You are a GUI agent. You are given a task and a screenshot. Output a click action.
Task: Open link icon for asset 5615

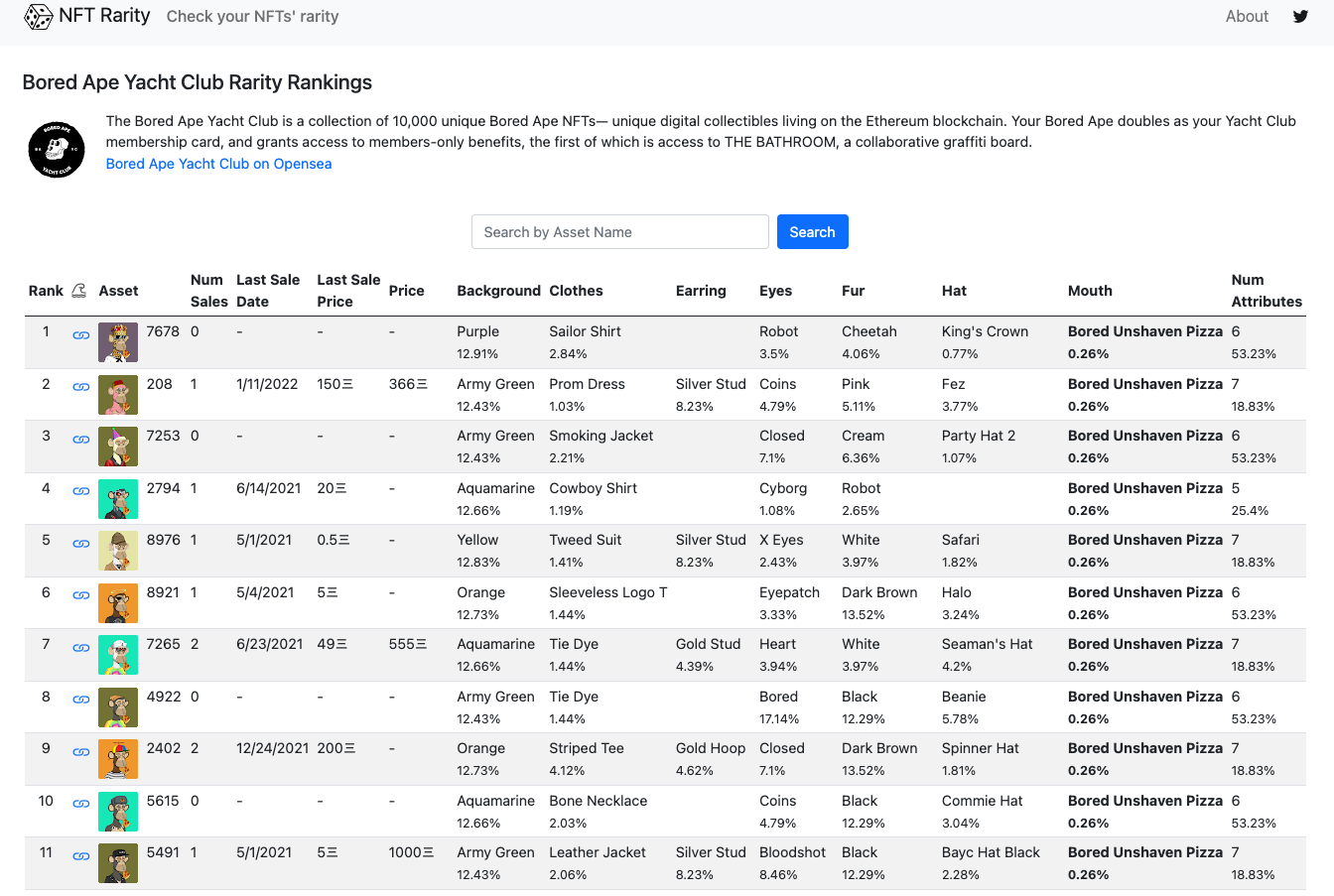(x=81, y=804)
